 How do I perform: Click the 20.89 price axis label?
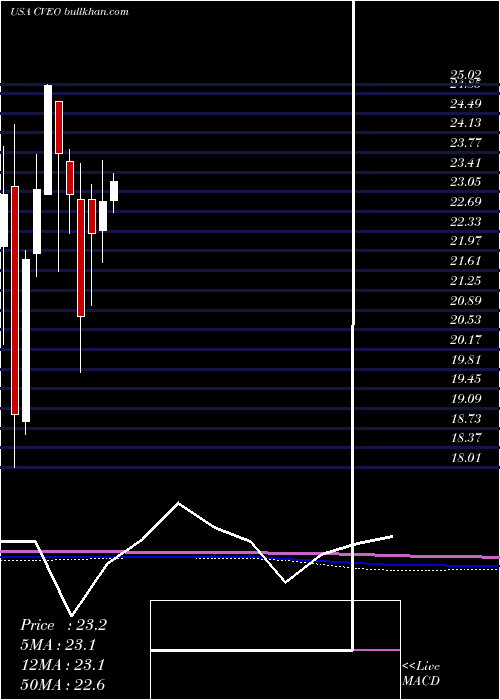click(466, 300)
